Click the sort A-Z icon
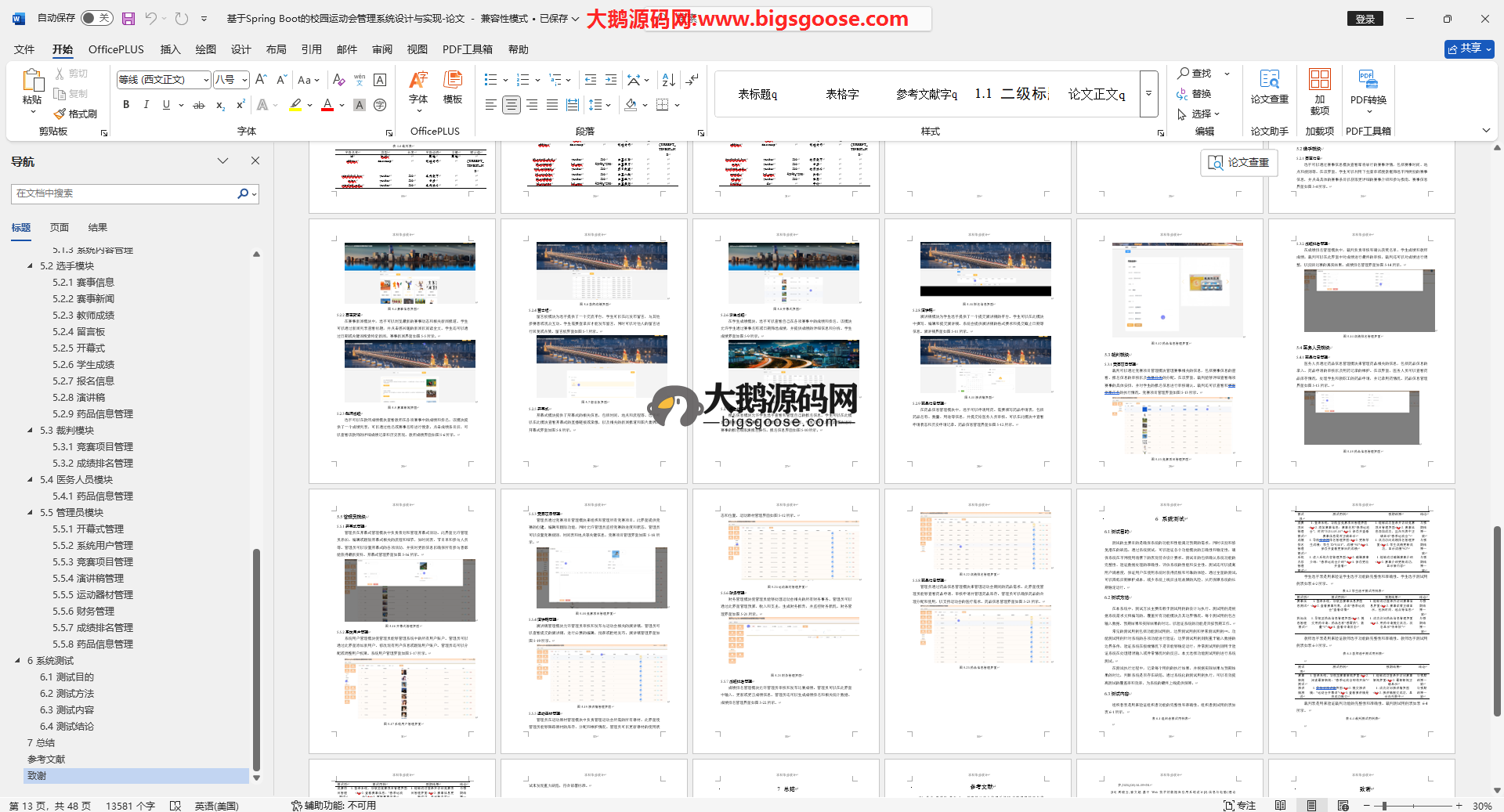This screenshot has width=1504, height=812. 668,80
